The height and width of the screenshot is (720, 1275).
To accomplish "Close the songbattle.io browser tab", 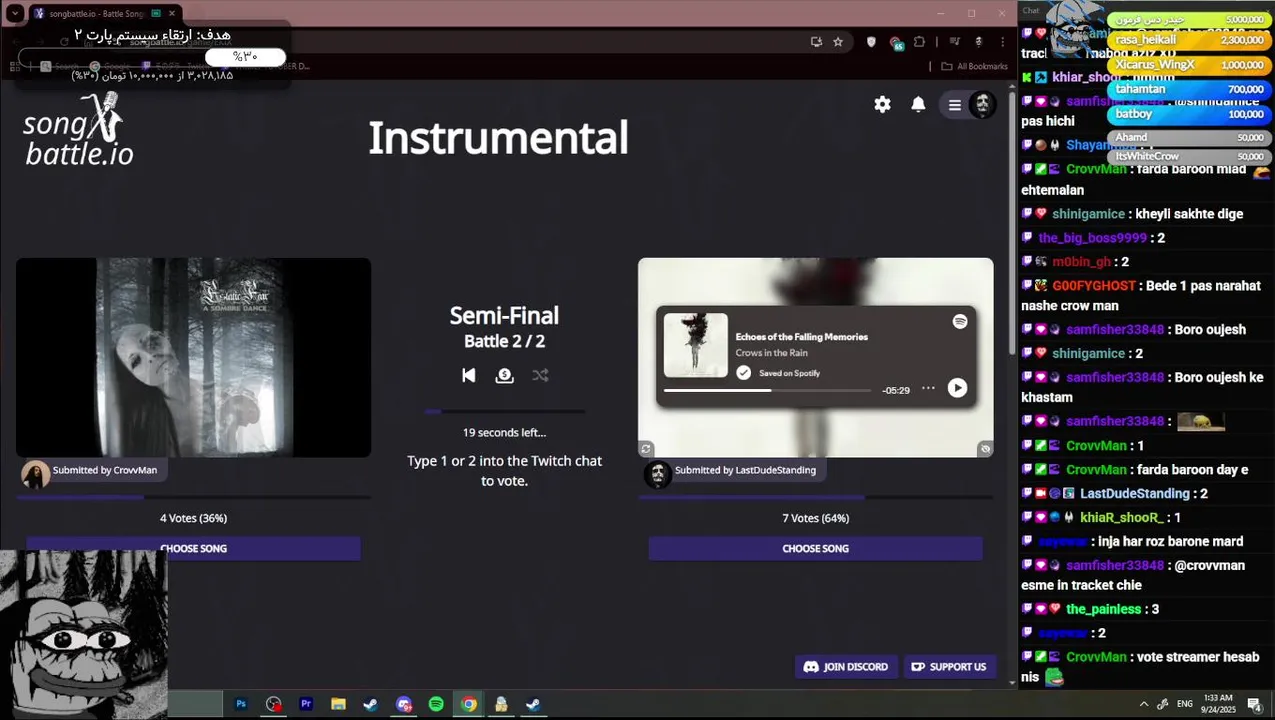I will point(171,14).
